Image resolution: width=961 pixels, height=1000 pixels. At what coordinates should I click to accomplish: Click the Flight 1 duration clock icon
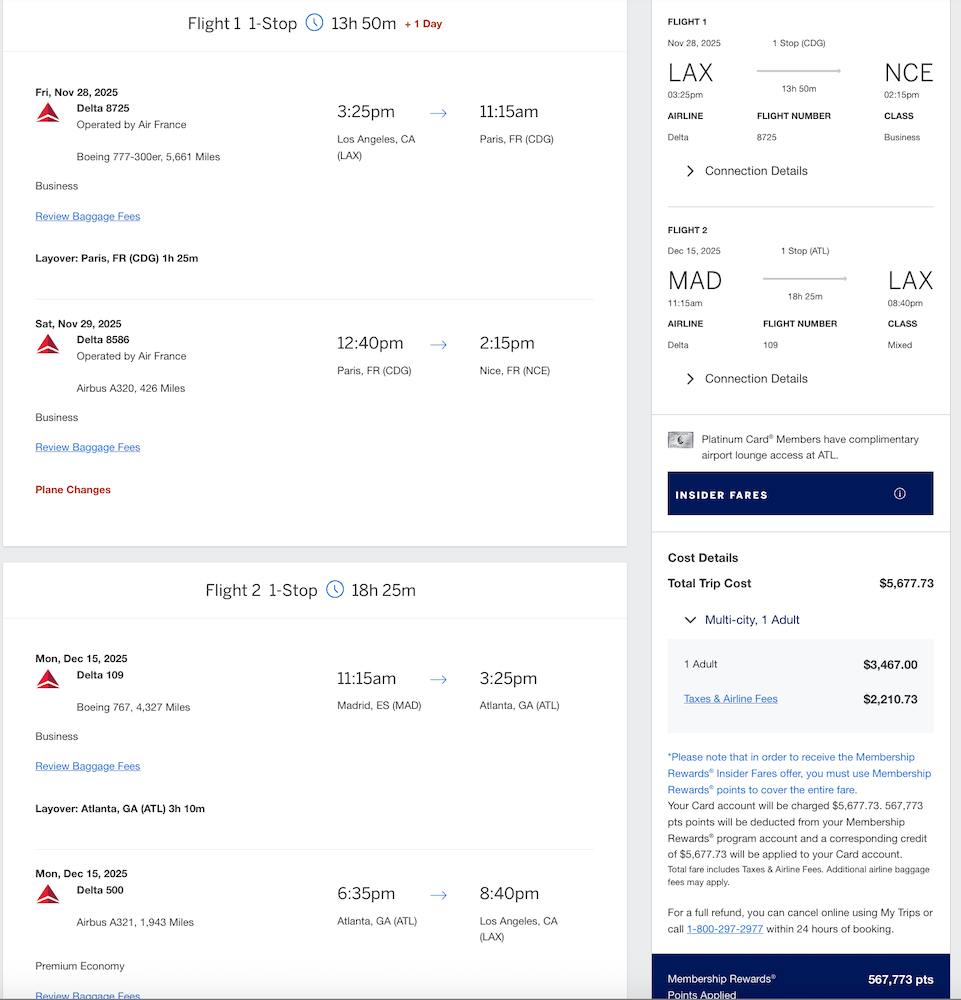click(314, 22)
